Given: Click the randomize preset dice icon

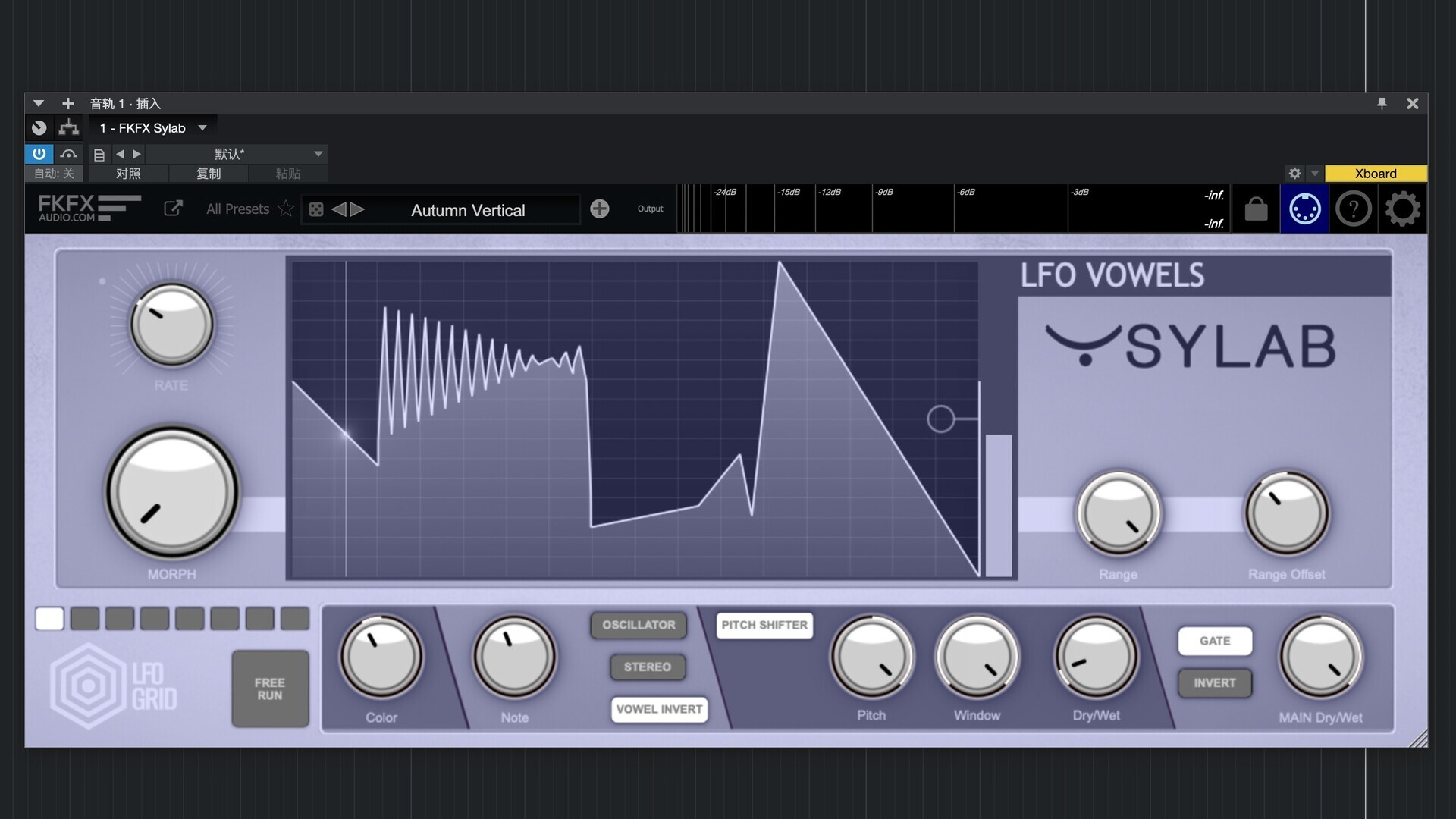Looking at the screenshot, I should point(316,209).
